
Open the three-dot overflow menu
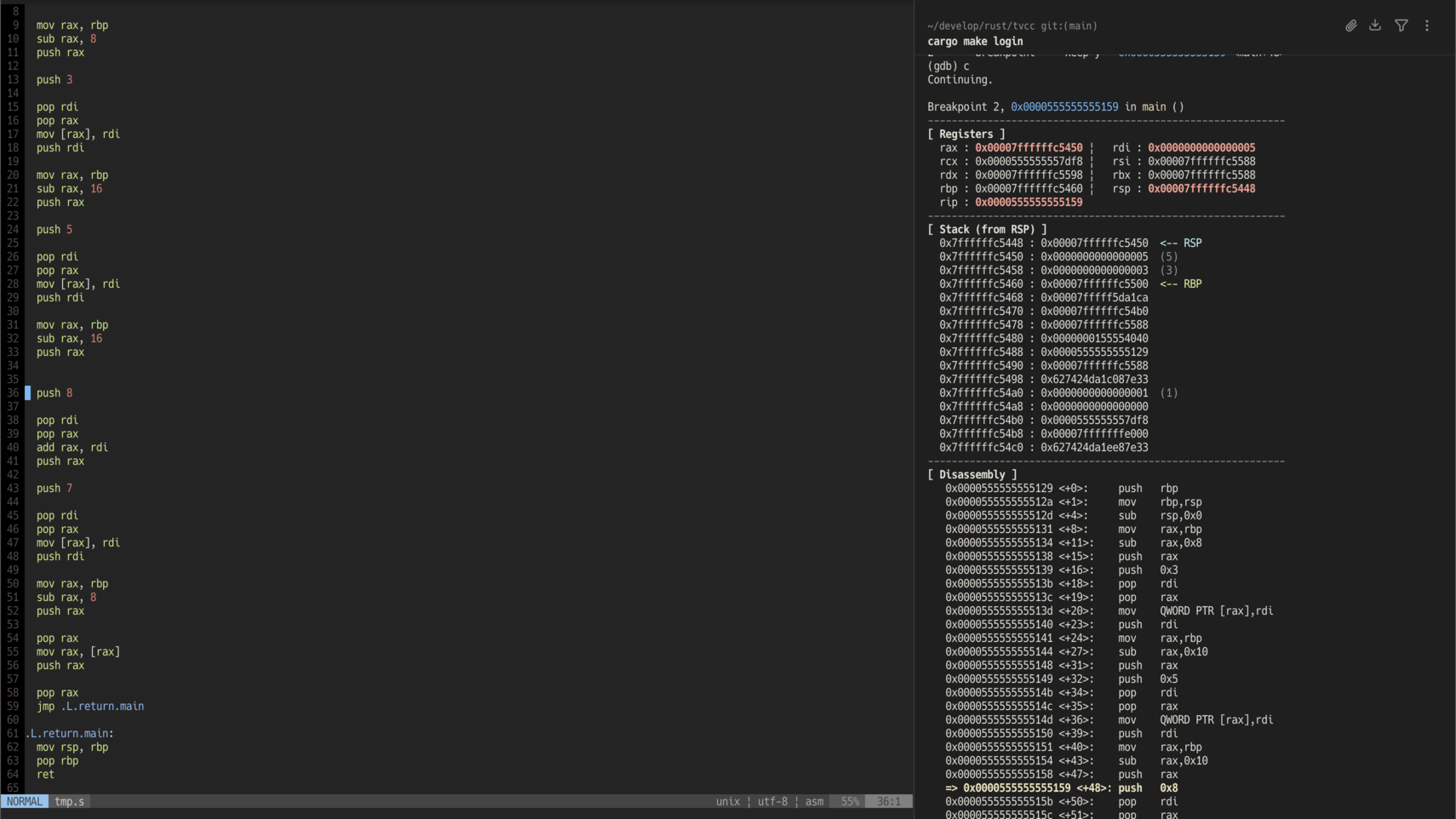tap(1427, 26)
